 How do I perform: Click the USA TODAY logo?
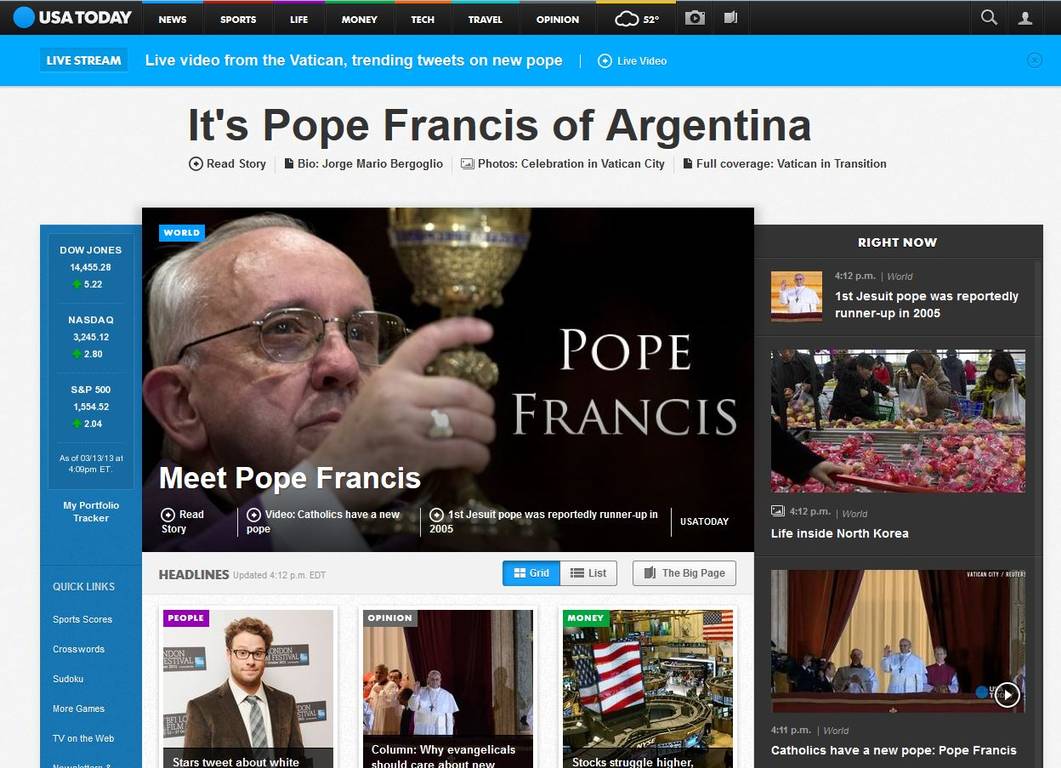click(x=72, y=18)
